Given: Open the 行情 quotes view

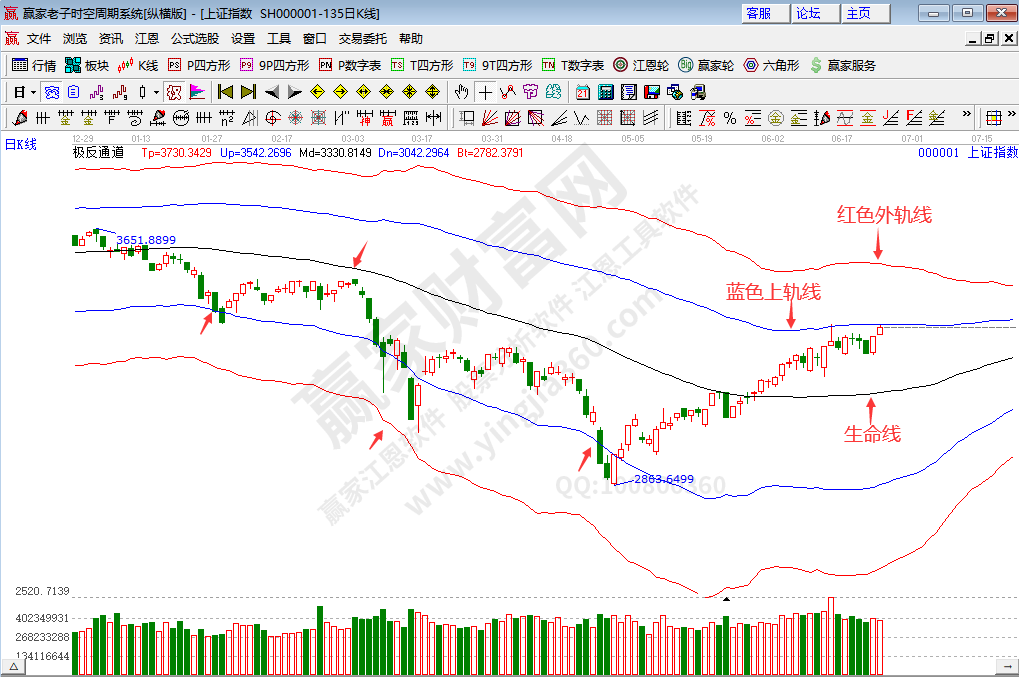Looking at the screenshot, I should 34,65.
